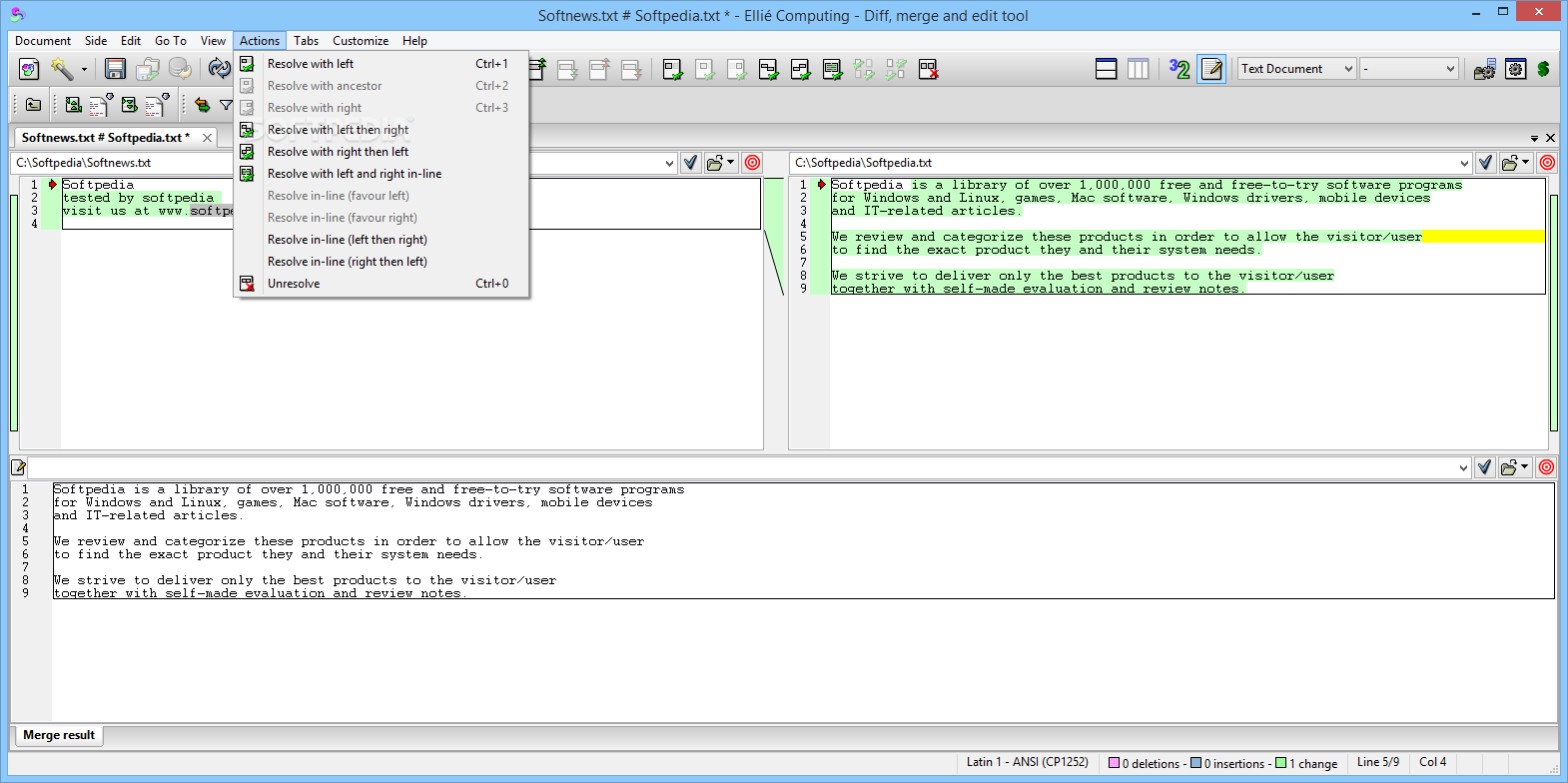Click the green change color swatch
The width and height of the screenshot is (1568, 783).
(1281, 763)
